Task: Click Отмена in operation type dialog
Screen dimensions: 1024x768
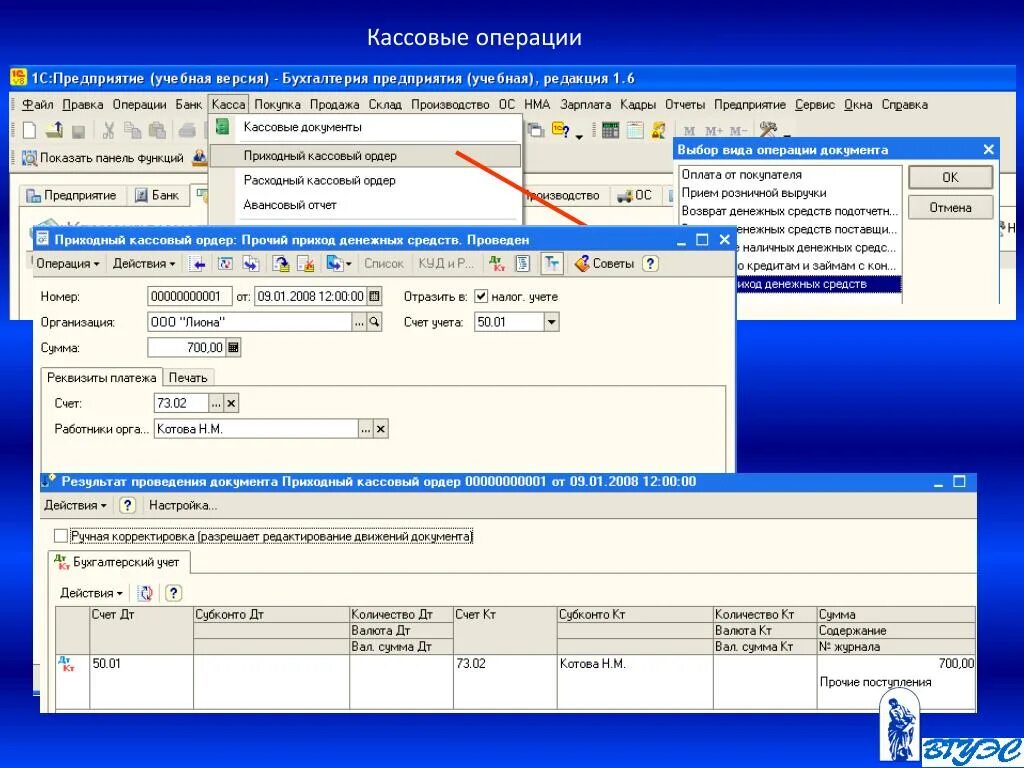Action: click(x=950, y=208)
